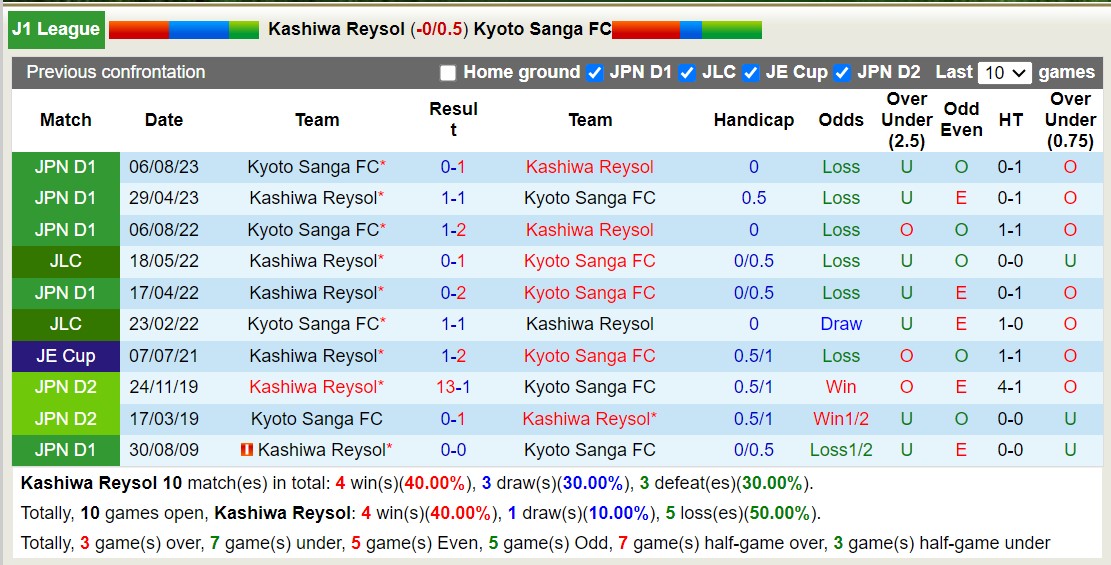Click the JE Cup tag for 07/07/21
The width and height of the screenshot is (1111, 565).
(66, 356)
